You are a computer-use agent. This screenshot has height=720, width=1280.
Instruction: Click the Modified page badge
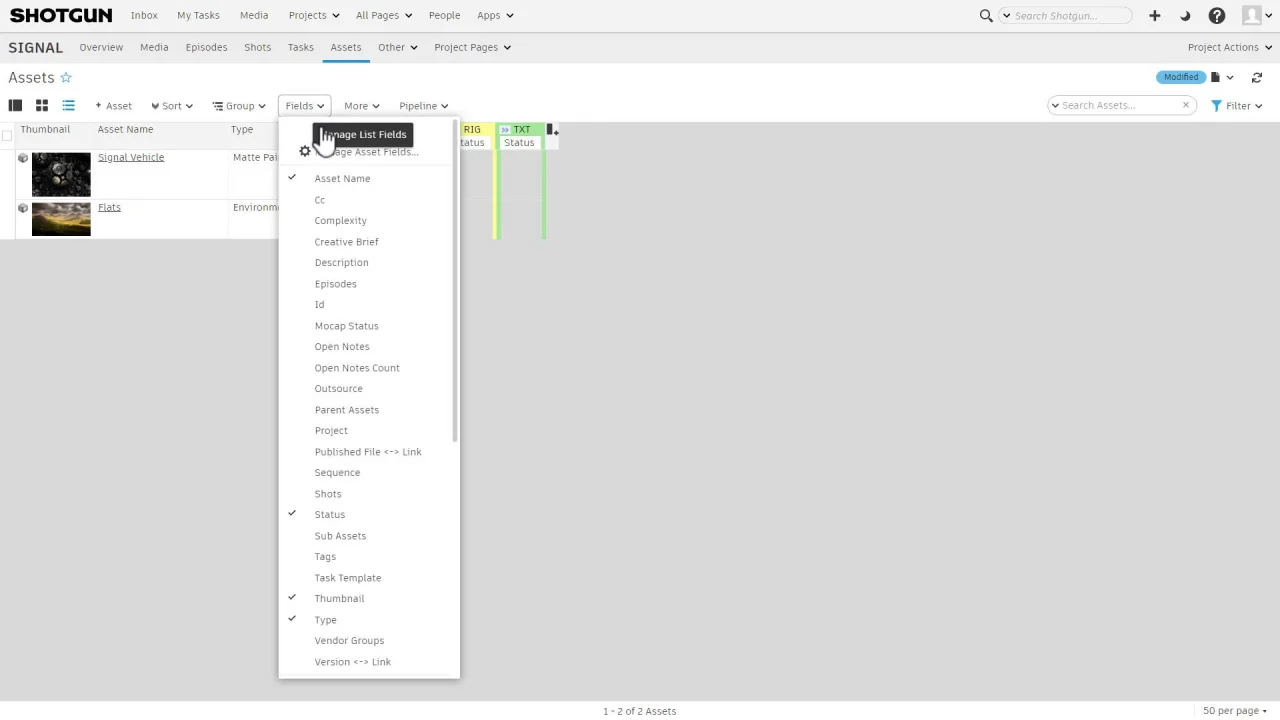1180,77
